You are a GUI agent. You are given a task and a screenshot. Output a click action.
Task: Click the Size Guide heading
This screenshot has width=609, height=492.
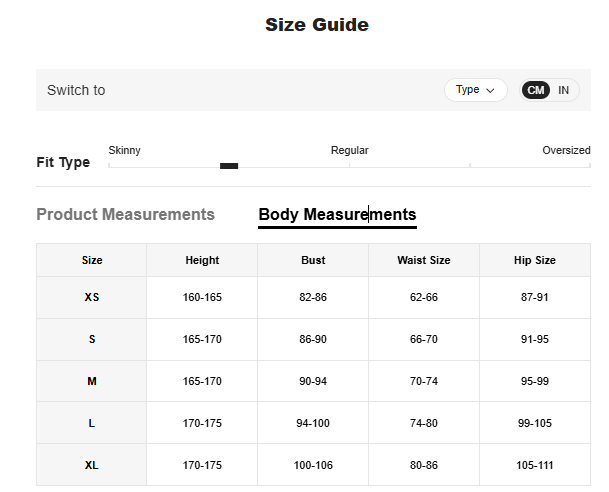pyautogui.click(x=316, y=25)
